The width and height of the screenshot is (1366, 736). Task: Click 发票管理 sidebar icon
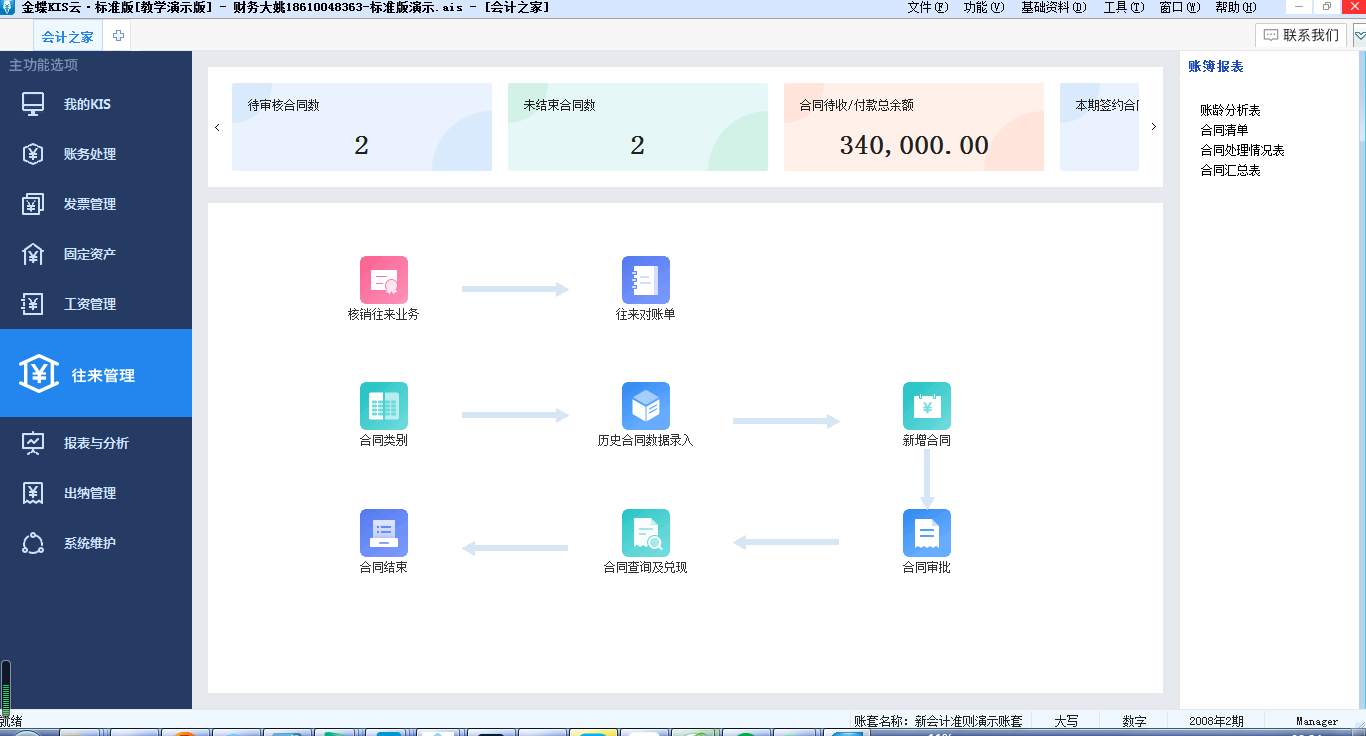(33, 204)
